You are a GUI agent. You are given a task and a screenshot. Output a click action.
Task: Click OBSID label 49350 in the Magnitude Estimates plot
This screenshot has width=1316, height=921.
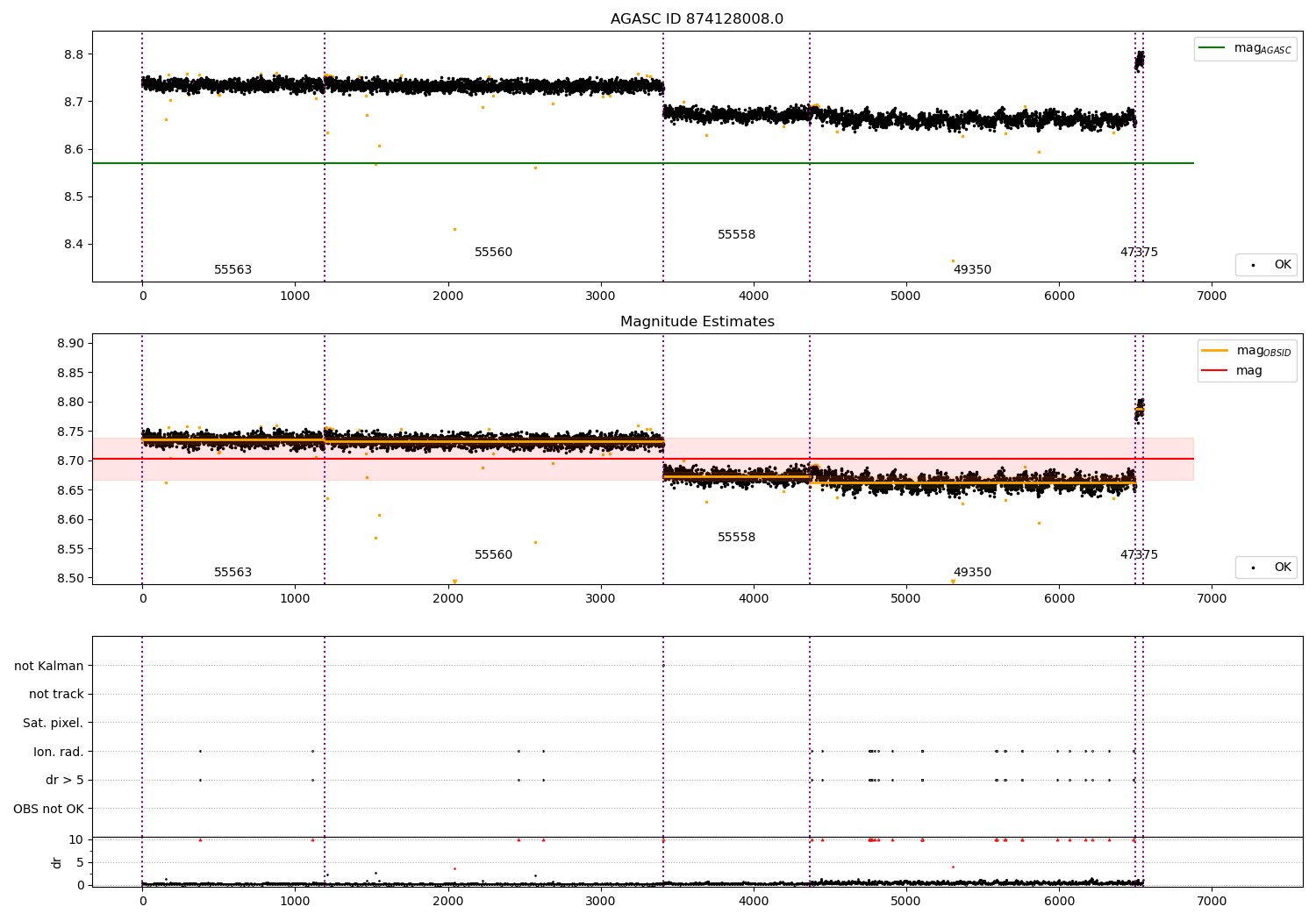pos(972,573)
